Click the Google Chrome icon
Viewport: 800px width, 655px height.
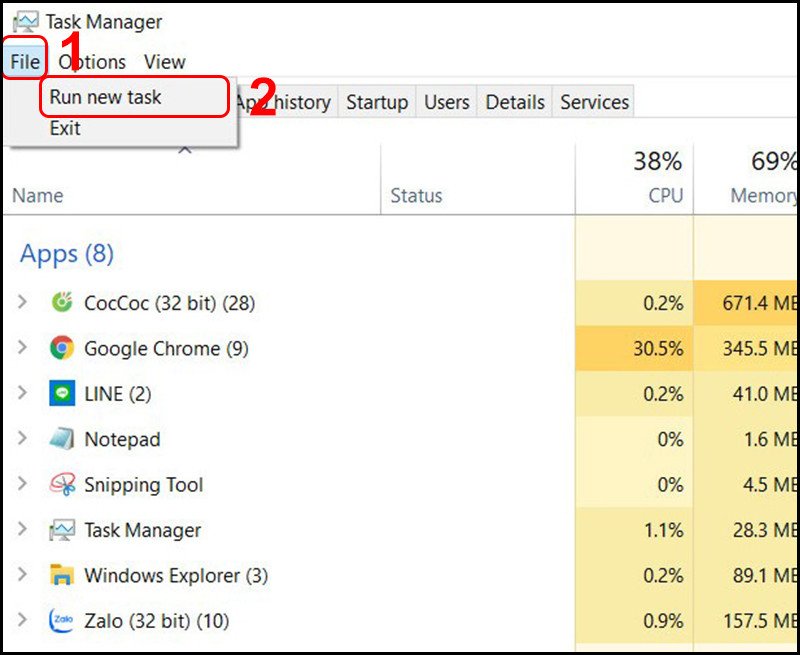(x=60, y=348)
